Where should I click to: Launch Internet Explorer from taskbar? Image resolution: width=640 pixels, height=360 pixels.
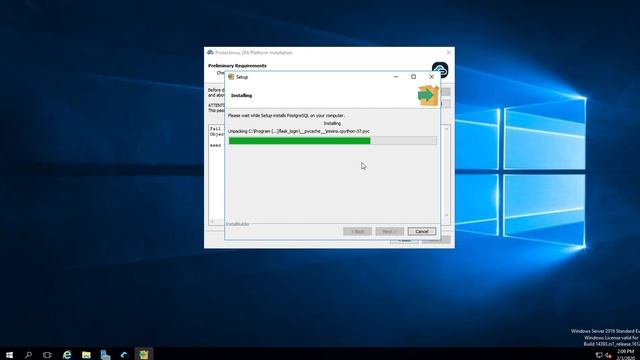[67, 355]
